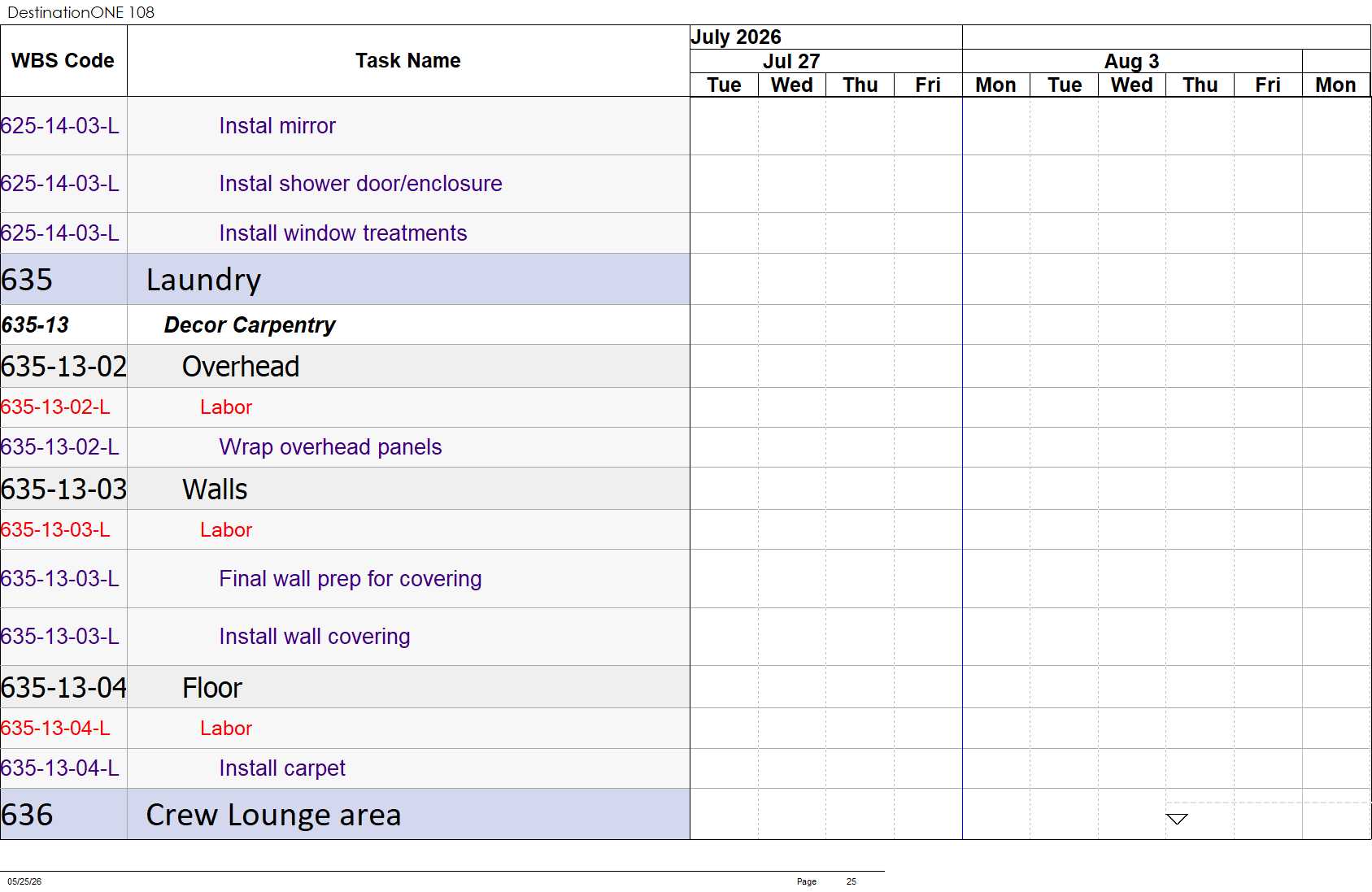Click the Jul 27 week header
The image size is (1372, 892).
point(791,62)
